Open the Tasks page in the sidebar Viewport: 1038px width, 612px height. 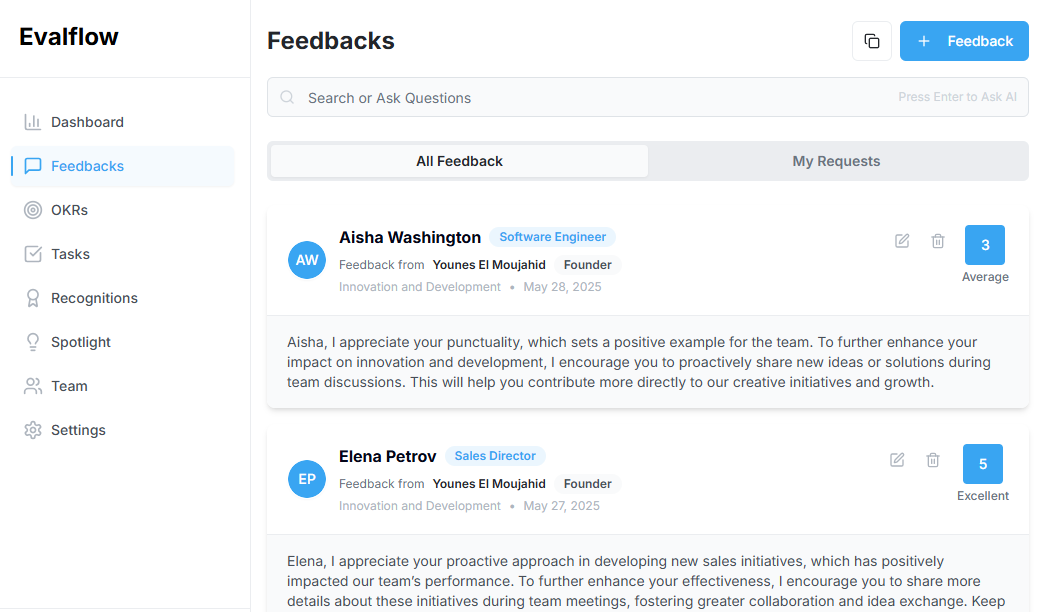(70, 254)
